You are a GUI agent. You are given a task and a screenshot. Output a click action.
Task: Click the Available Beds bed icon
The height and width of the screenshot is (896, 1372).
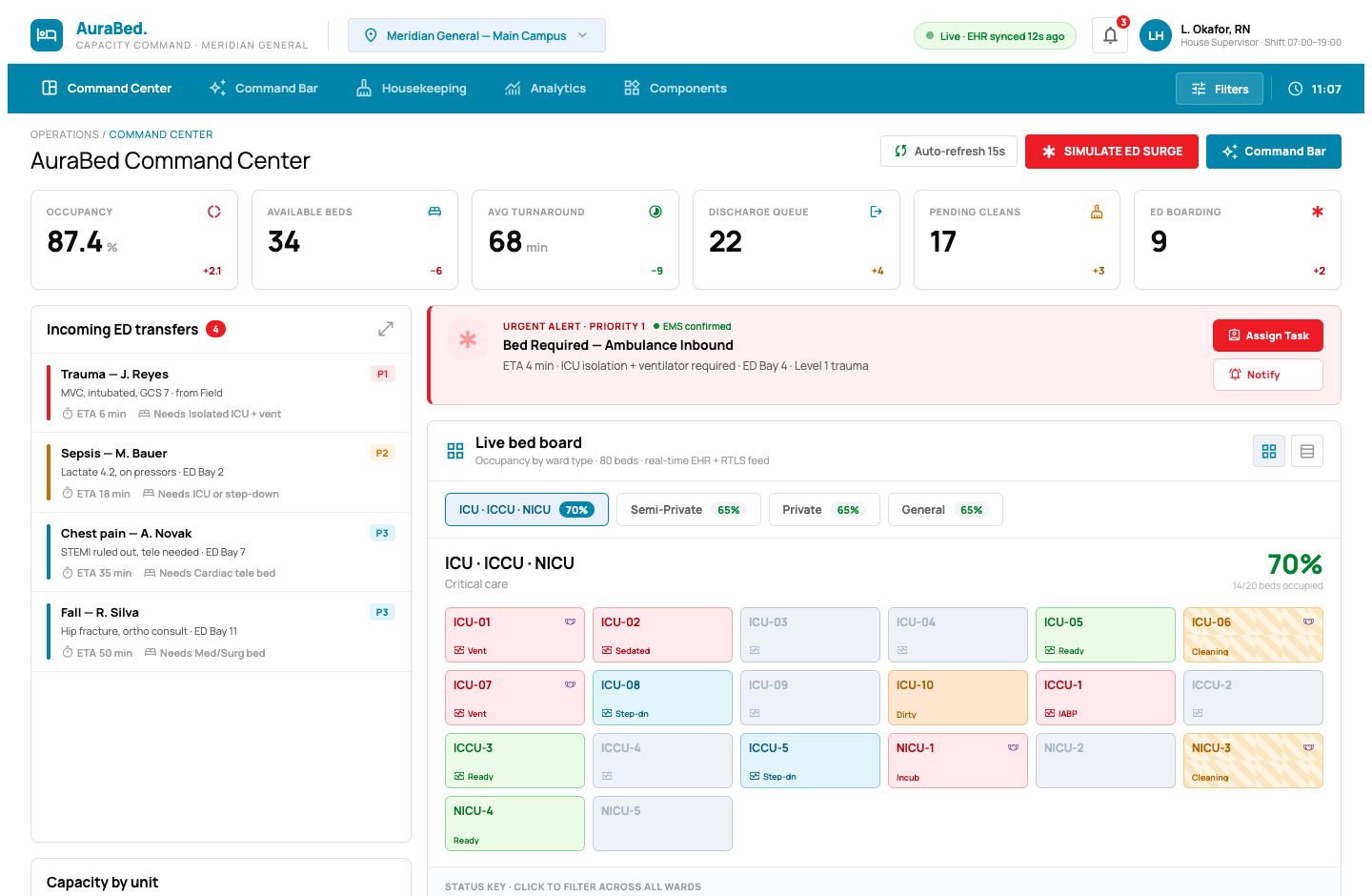[x=434, y=212]
